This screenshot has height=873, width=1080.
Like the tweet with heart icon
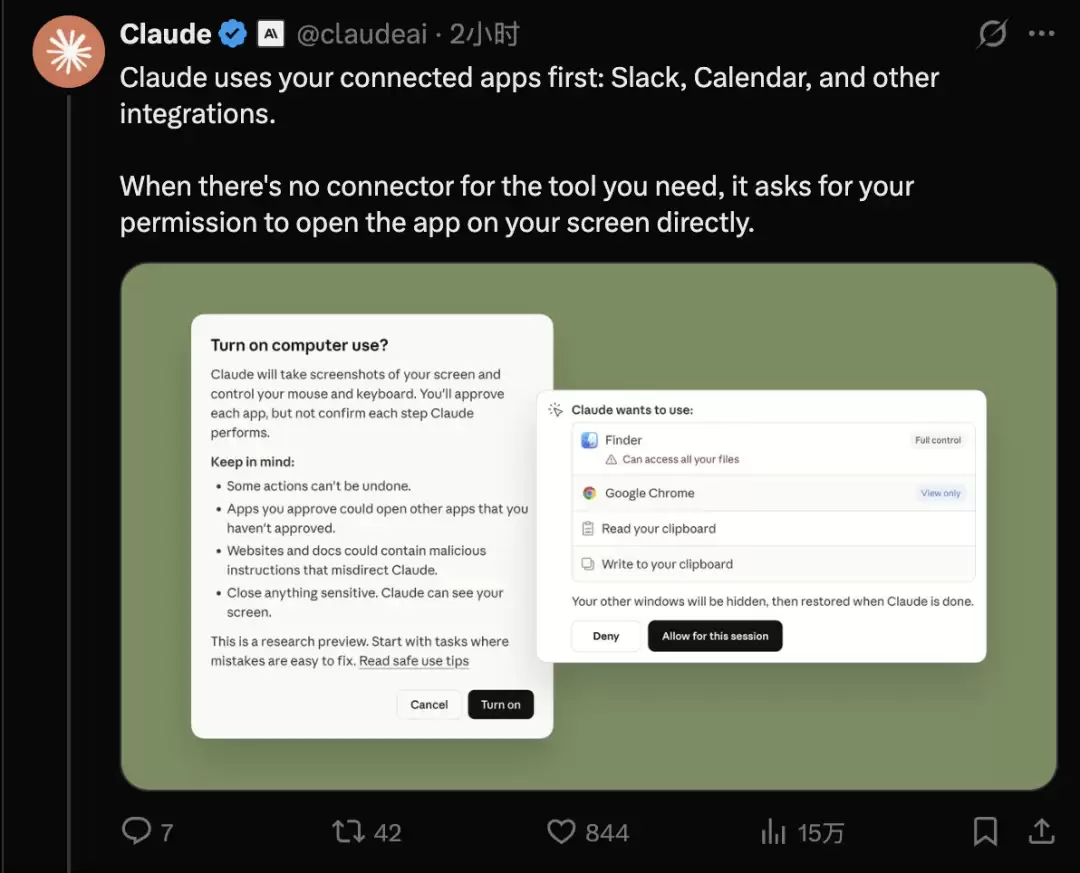point(562,831)
